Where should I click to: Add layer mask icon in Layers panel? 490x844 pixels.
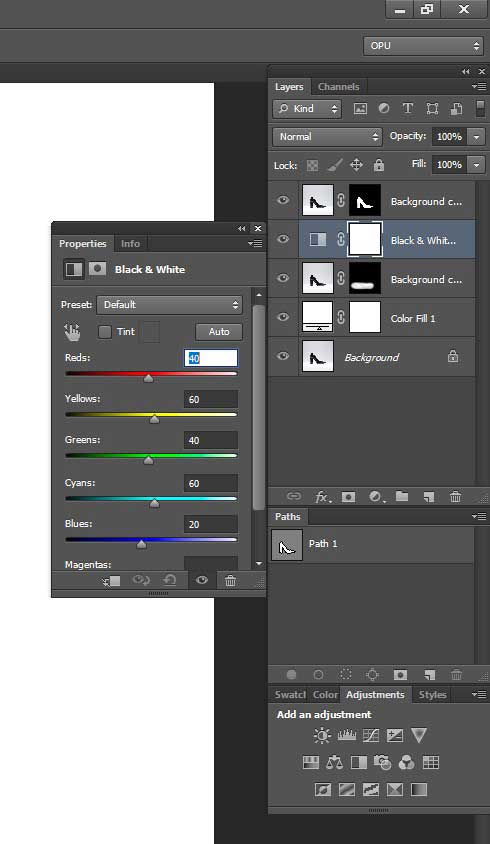tap(348, 497)
